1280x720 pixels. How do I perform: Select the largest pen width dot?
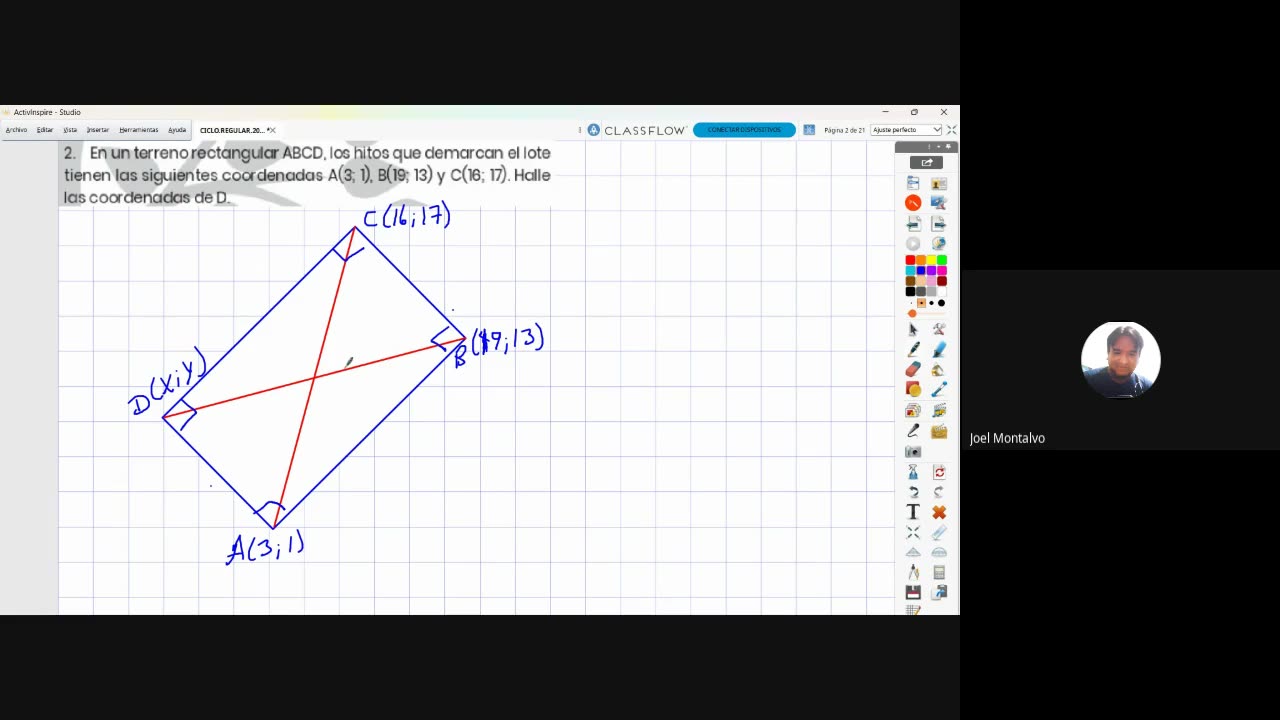click(941, 303)
